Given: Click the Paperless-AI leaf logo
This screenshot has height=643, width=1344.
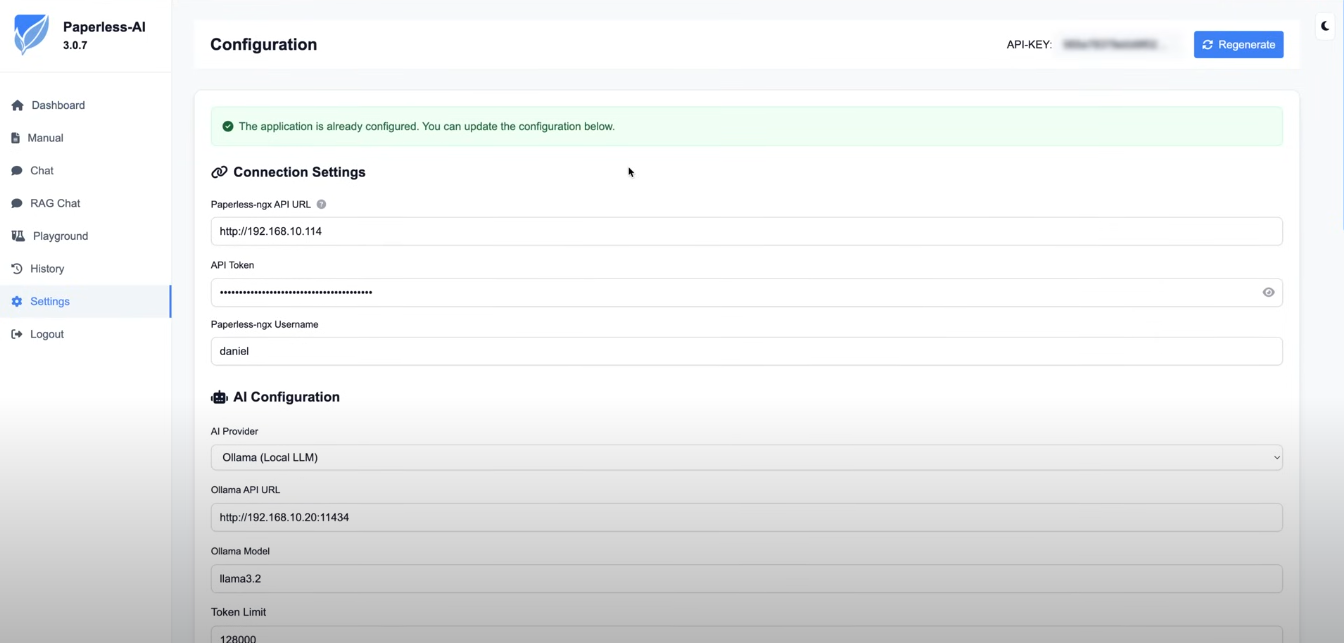Looking at the screenshot, I should [x=31, y=35].
